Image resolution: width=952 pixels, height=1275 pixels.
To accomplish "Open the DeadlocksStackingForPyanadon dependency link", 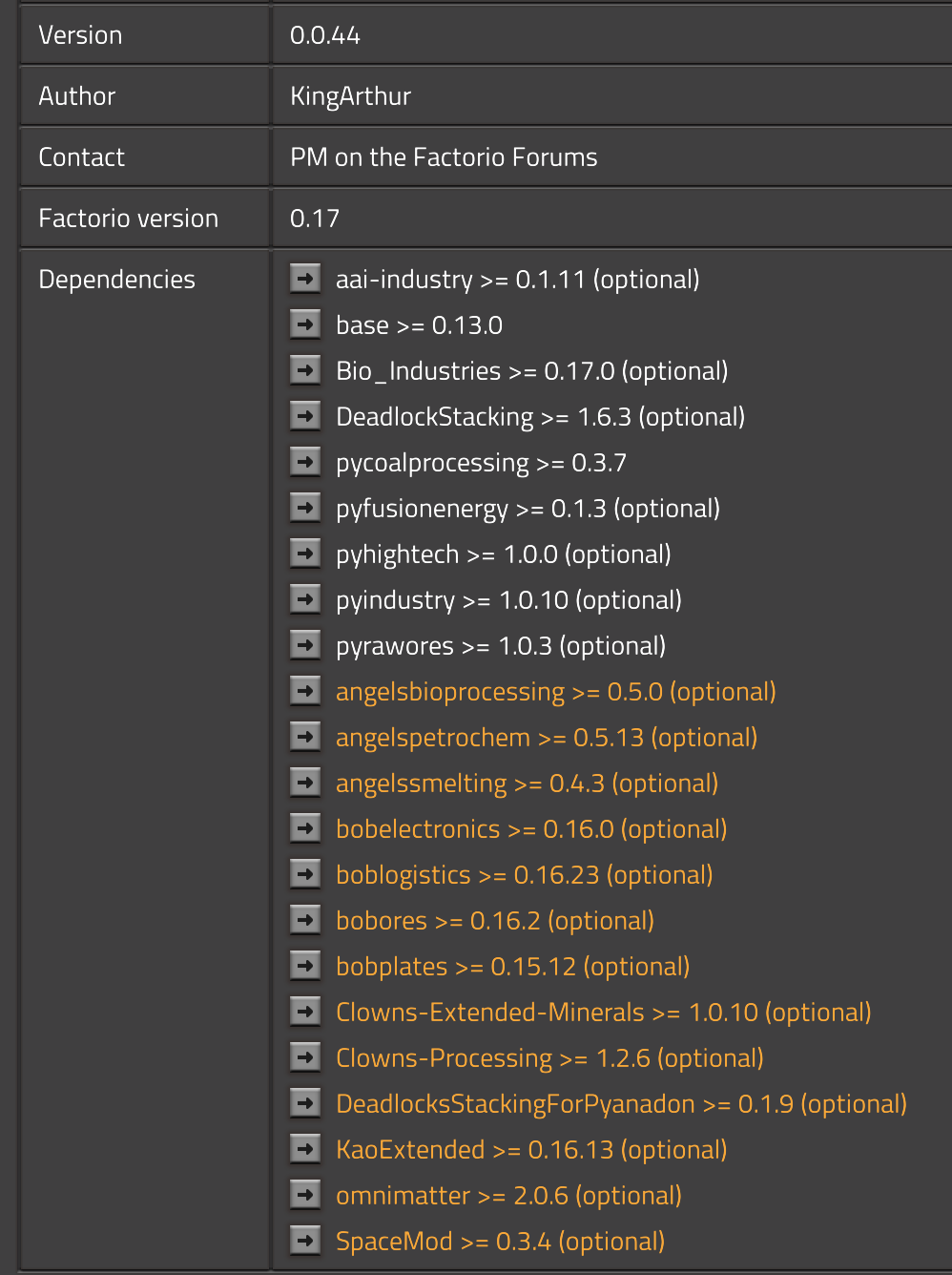I will click(620, 1104).
